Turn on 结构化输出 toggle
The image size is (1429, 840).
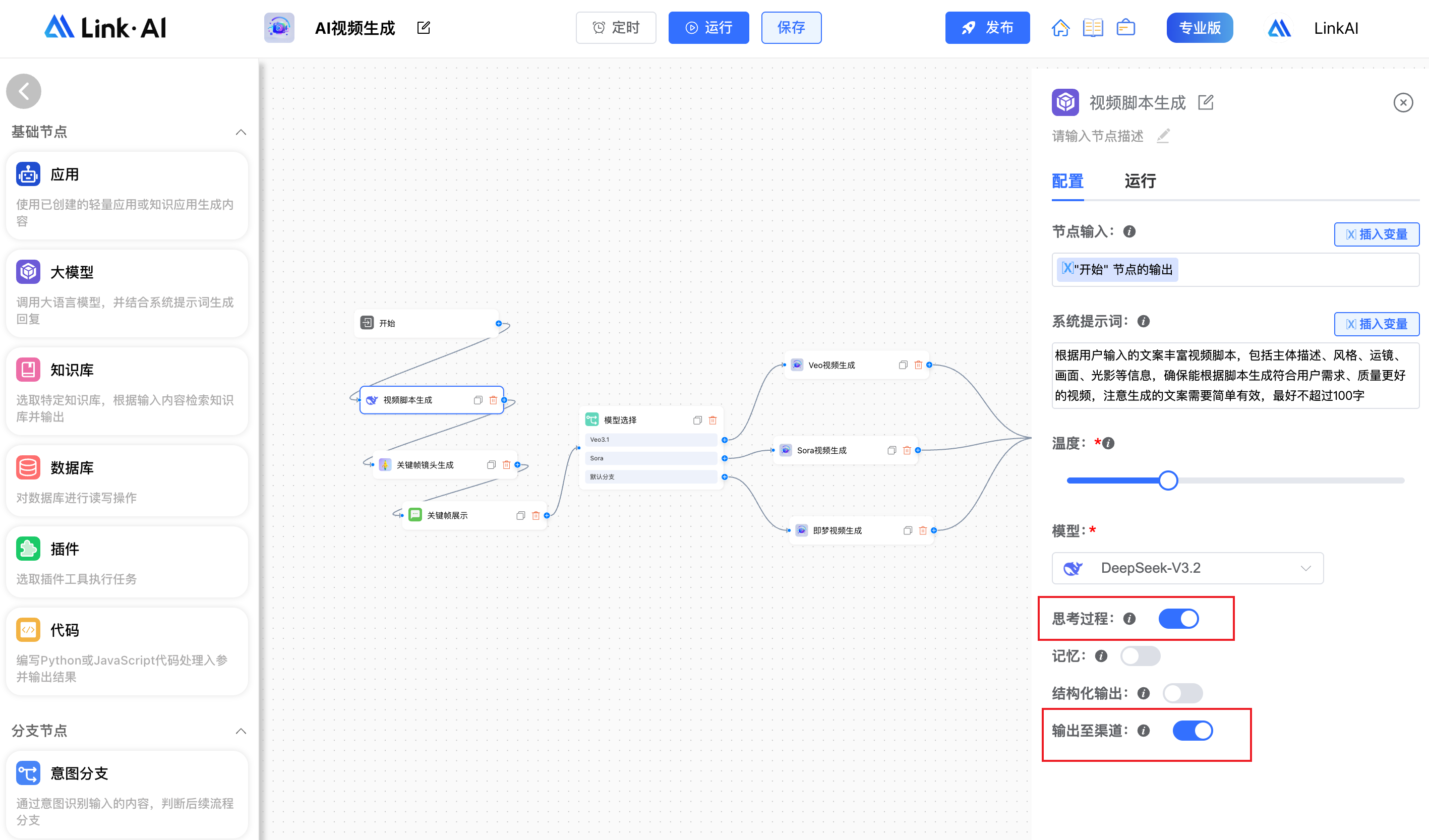point(1182,693)
